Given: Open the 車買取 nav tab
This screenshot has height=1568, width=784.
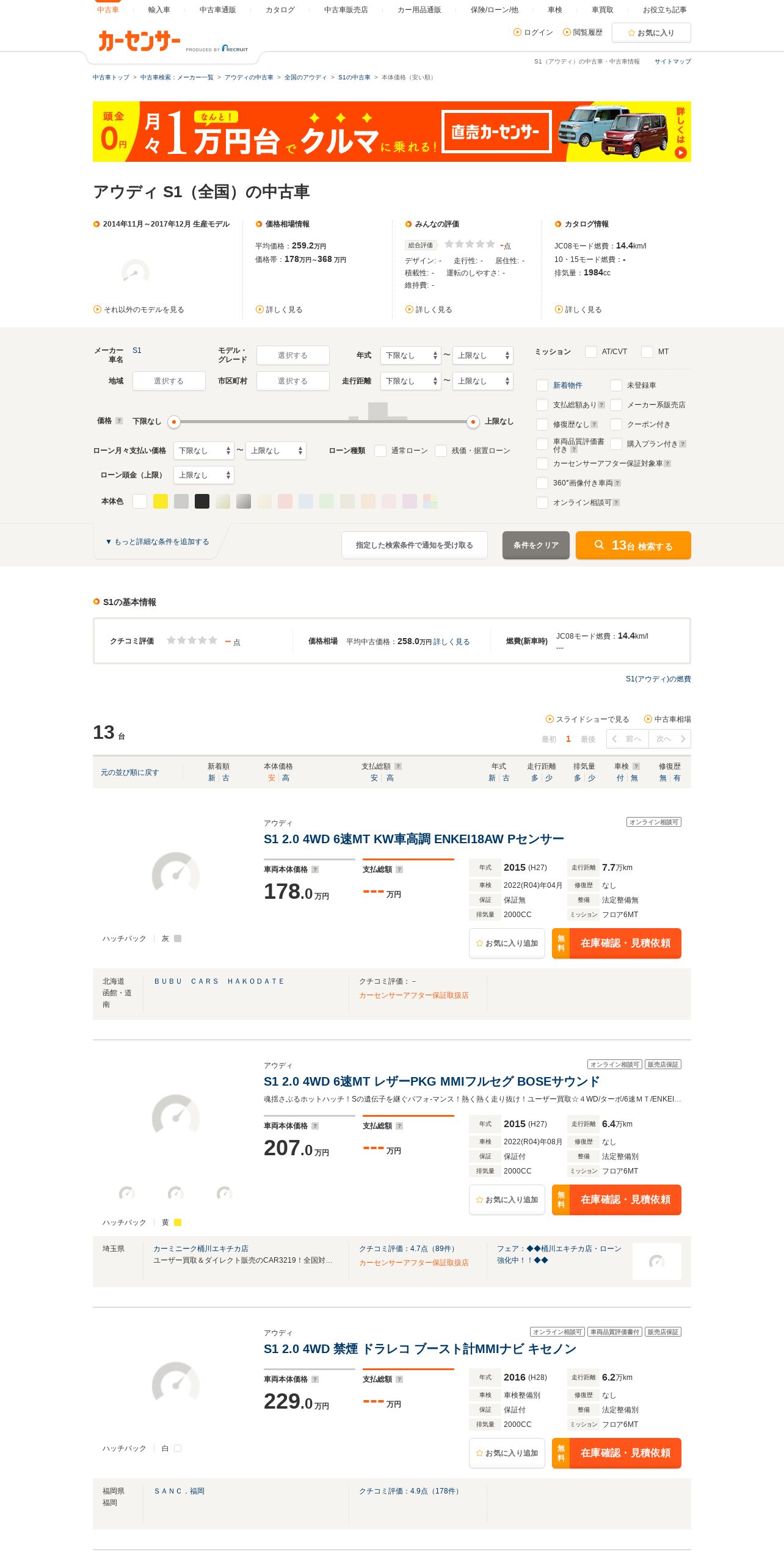Looking at the screenshot, I should (x=603, y=10).
